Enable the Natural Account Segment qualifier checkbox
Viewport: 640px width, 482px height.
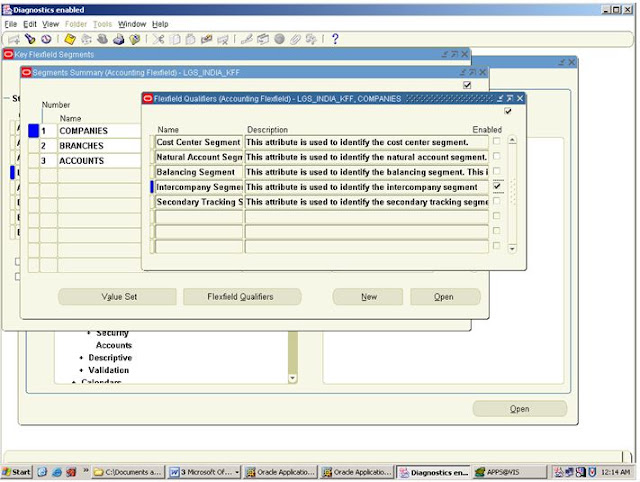497,156
